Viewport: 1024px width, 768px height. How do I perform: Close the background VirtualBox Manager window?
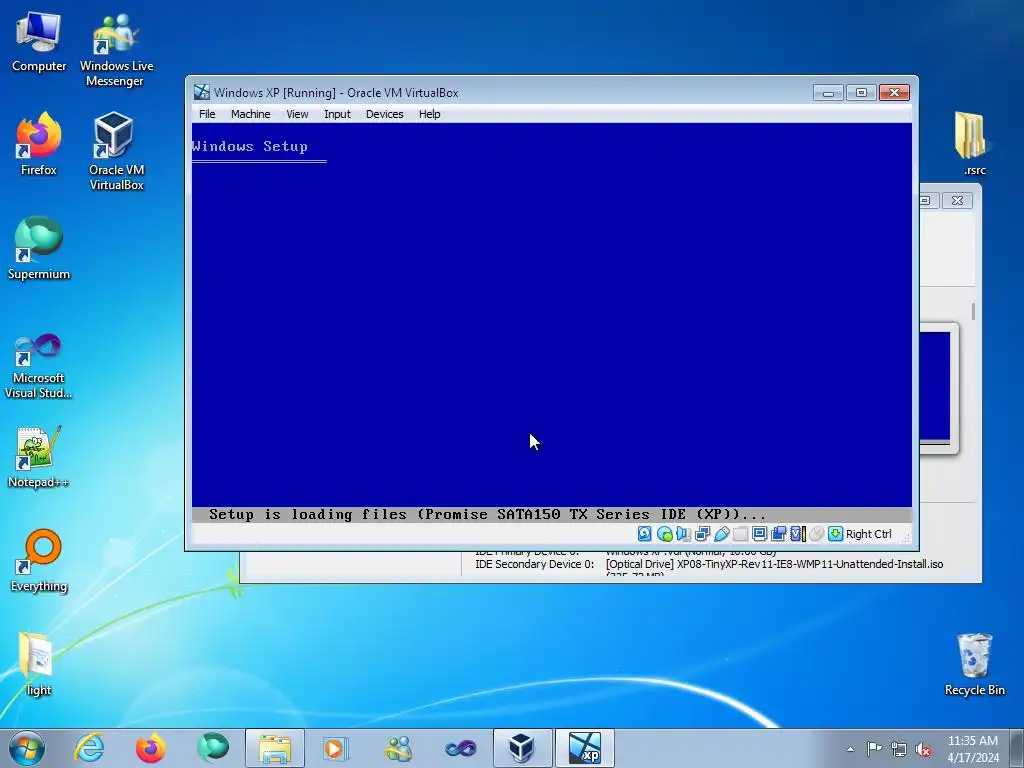pyautogui.click(x=957, y=200)
